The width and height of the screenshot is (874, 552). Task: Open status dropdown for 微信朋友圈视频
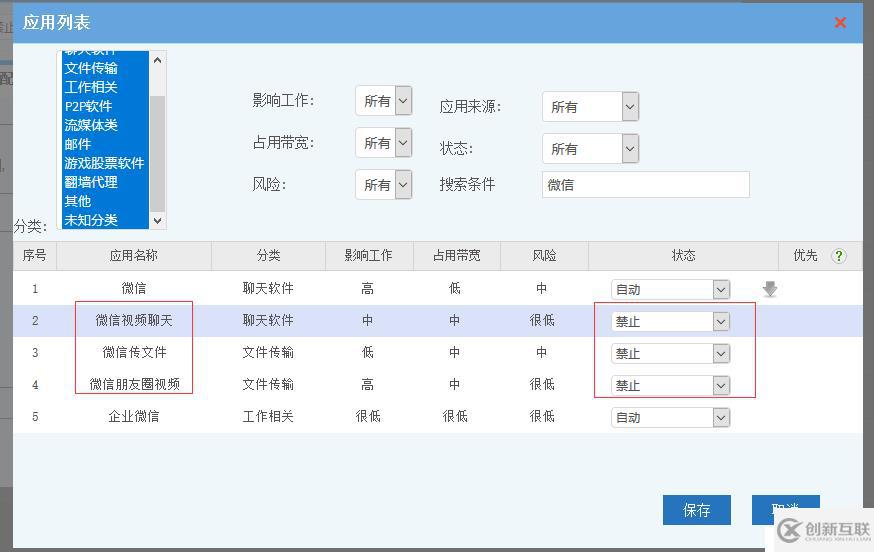point(671,385)
